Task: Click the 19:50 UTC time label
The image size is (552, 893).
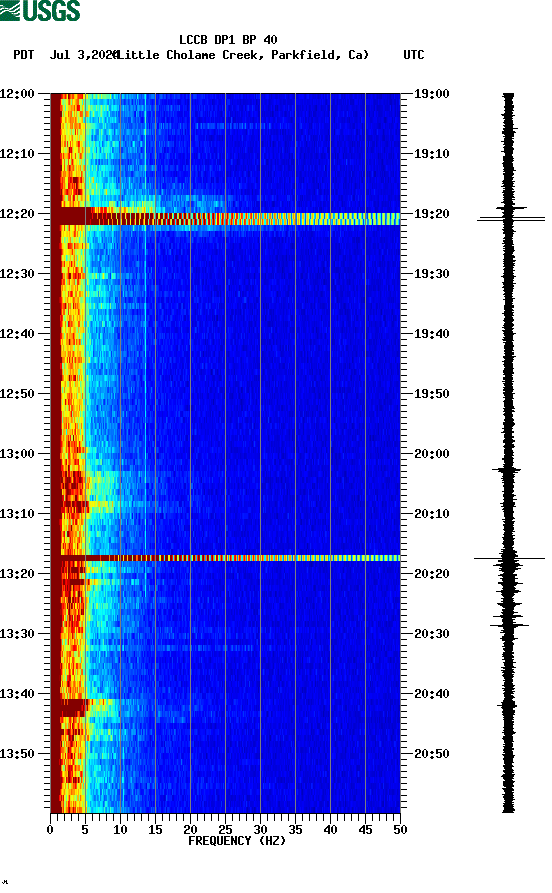Action: tap(432, 394)
